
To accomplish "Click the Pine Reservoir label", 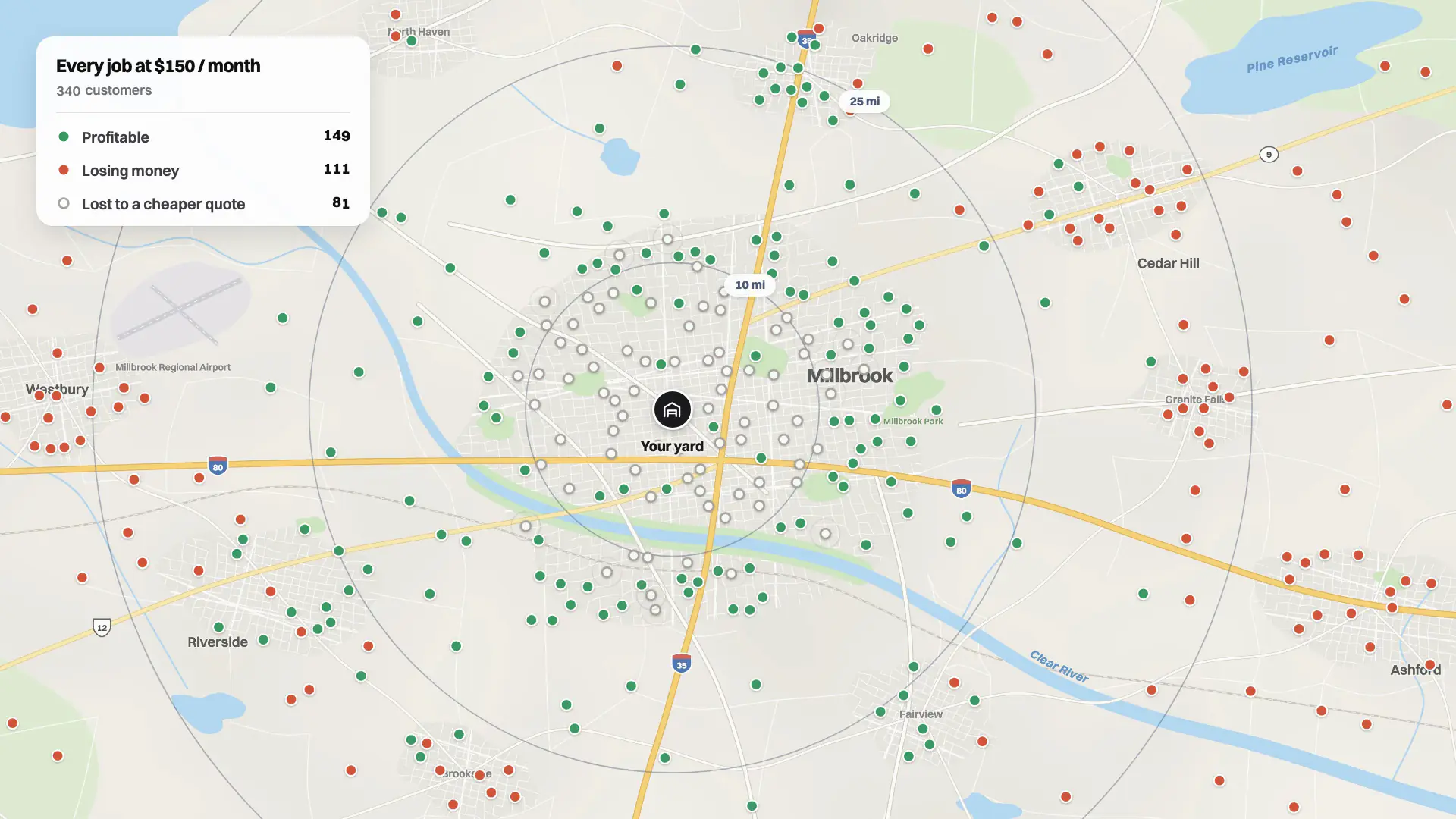I will pyautogui.click(x=1292, y=59).
